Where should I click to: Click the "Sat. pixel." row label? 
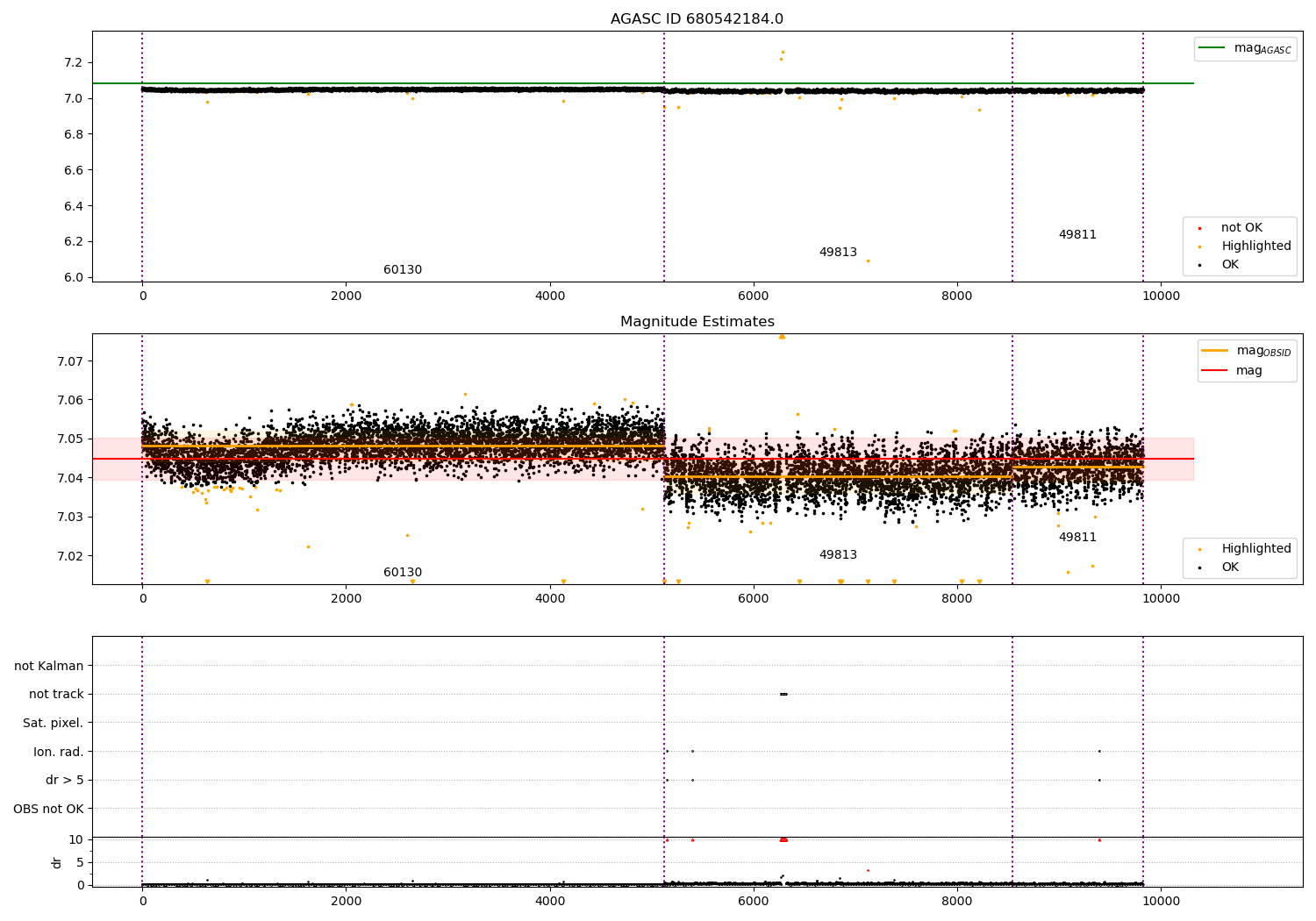(54, 724)
